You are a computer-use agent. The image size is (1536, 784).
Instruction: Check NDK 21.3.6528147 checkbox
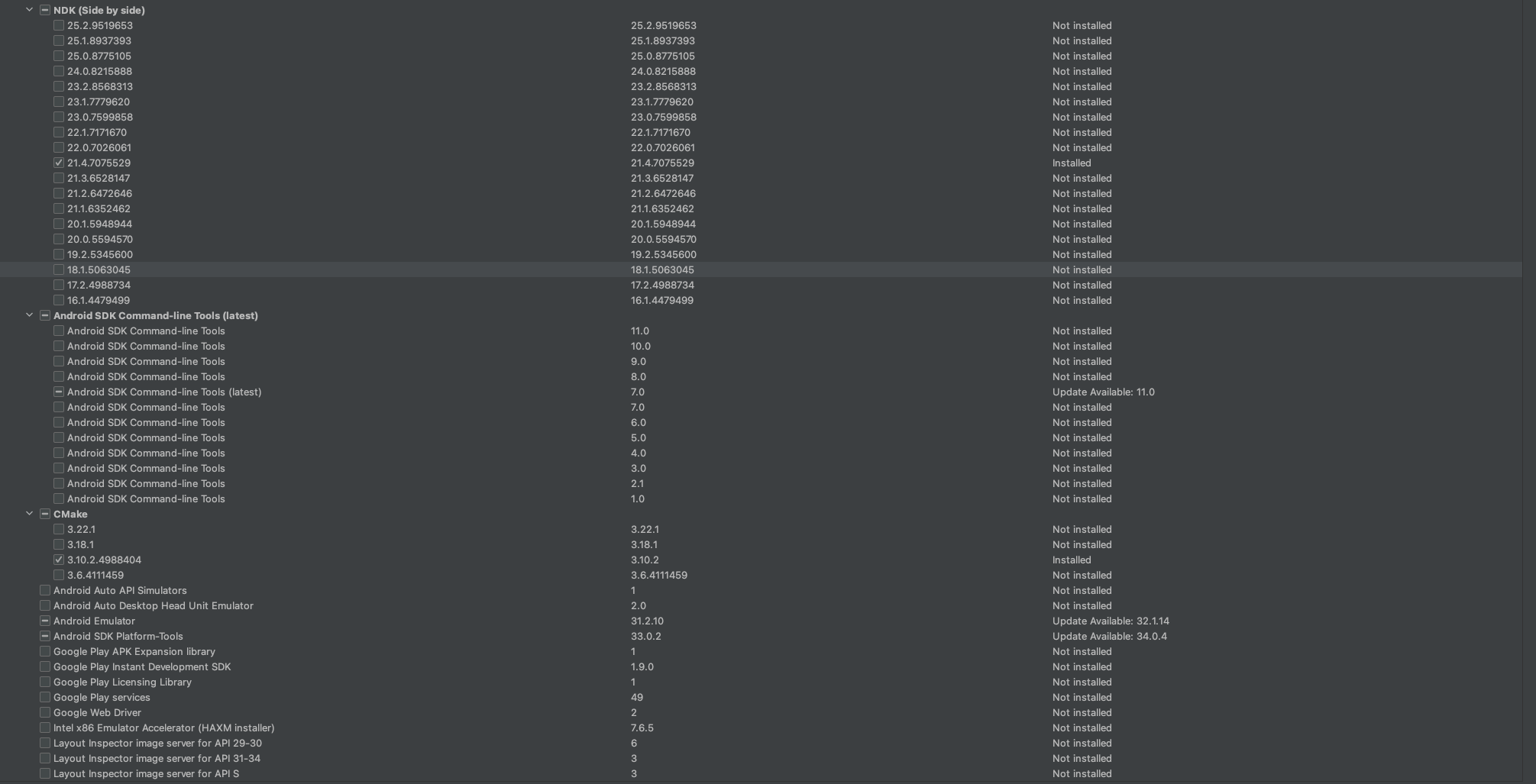(x=59, y=178)
